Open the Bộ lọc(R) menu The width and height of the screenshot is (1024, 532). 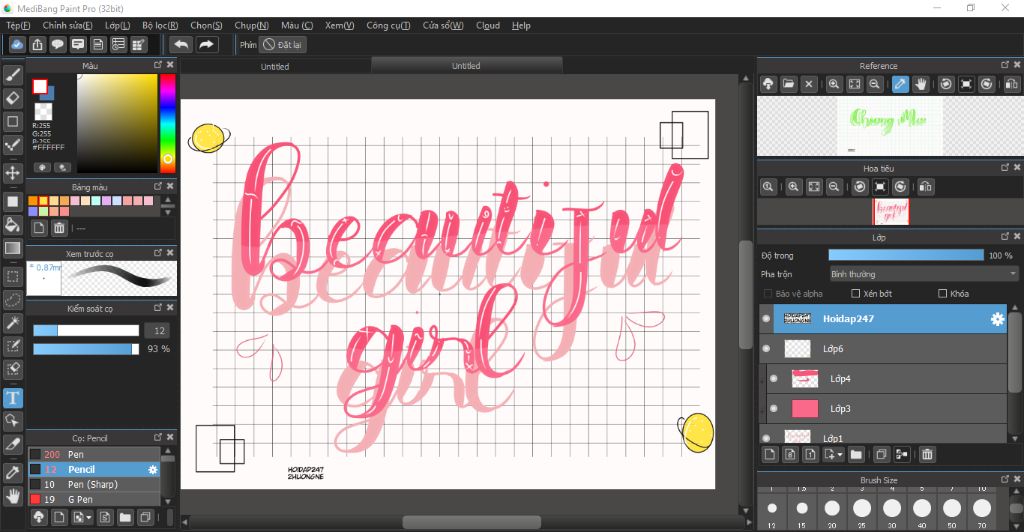point(160,25)
